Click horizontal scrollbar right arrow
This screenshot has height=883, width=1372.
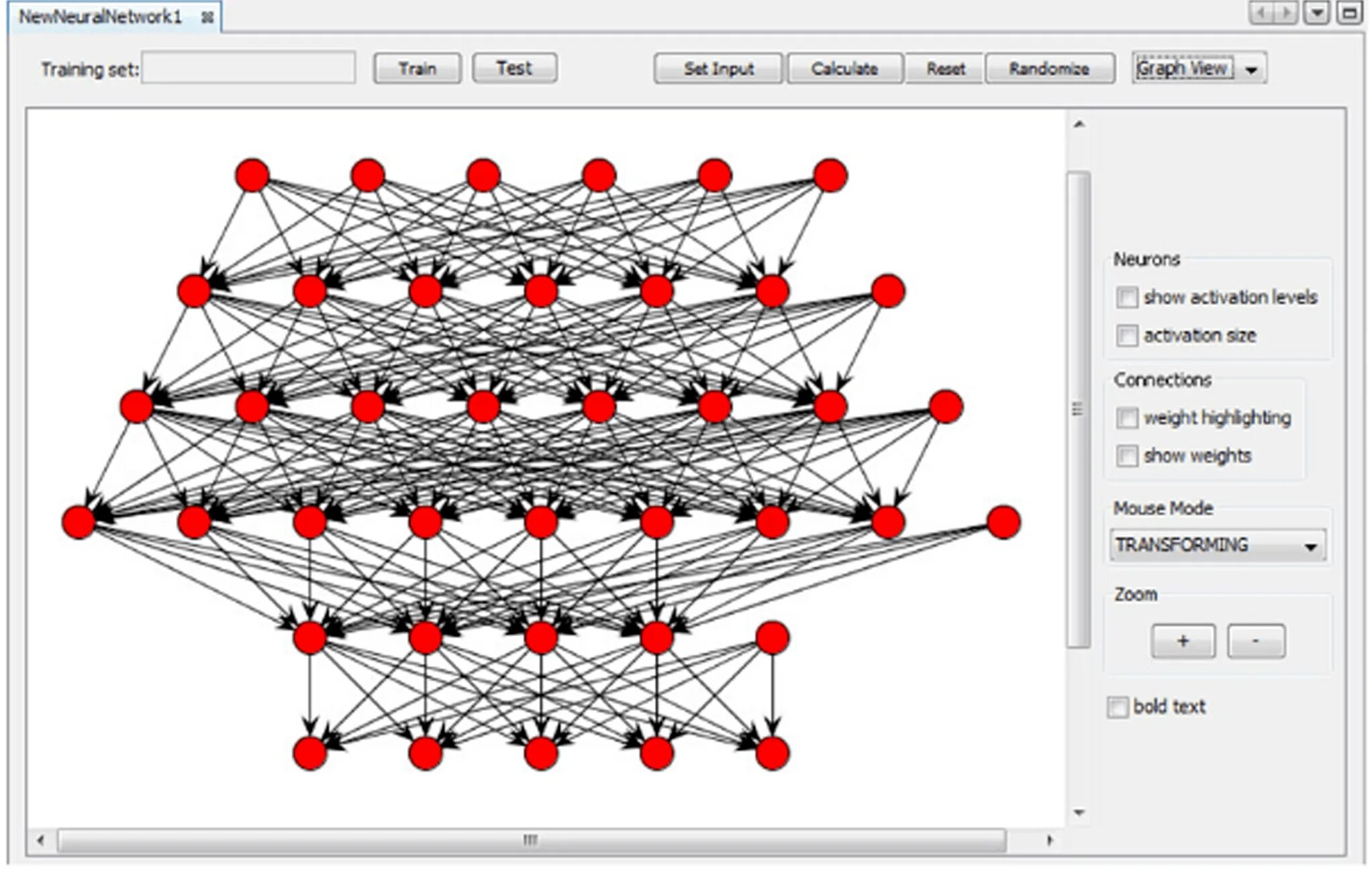tap(1050, 840)
